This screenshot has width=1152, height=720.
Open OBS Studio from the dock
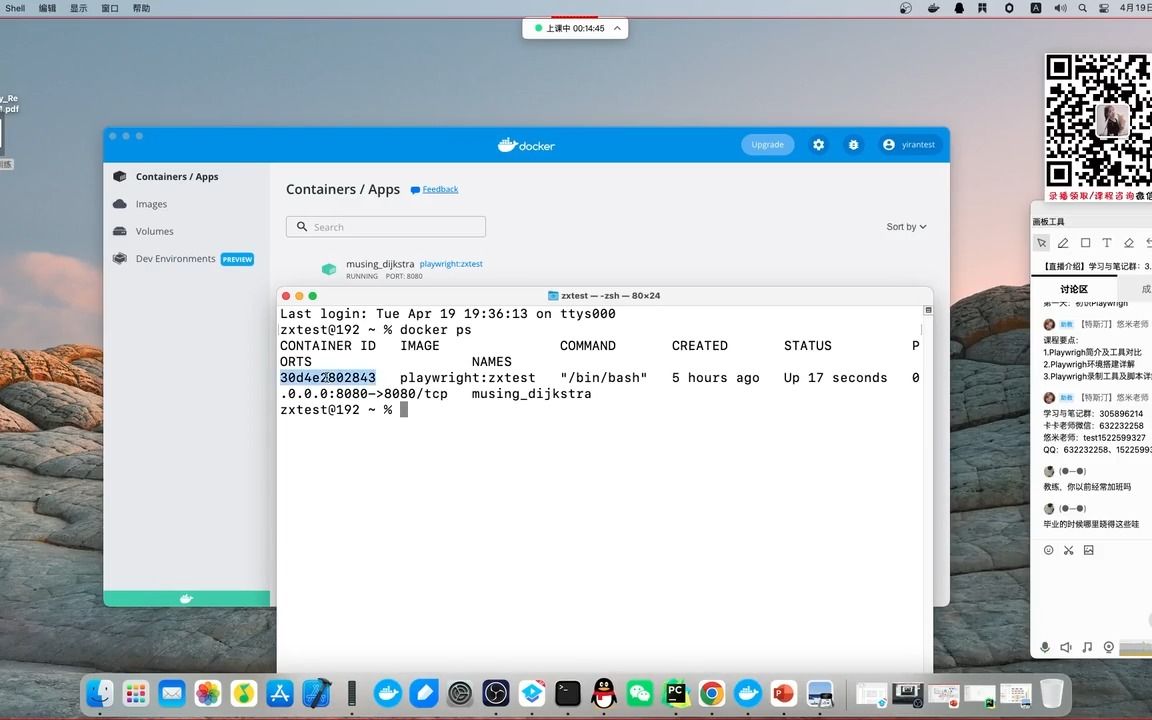tap(496, 693)
